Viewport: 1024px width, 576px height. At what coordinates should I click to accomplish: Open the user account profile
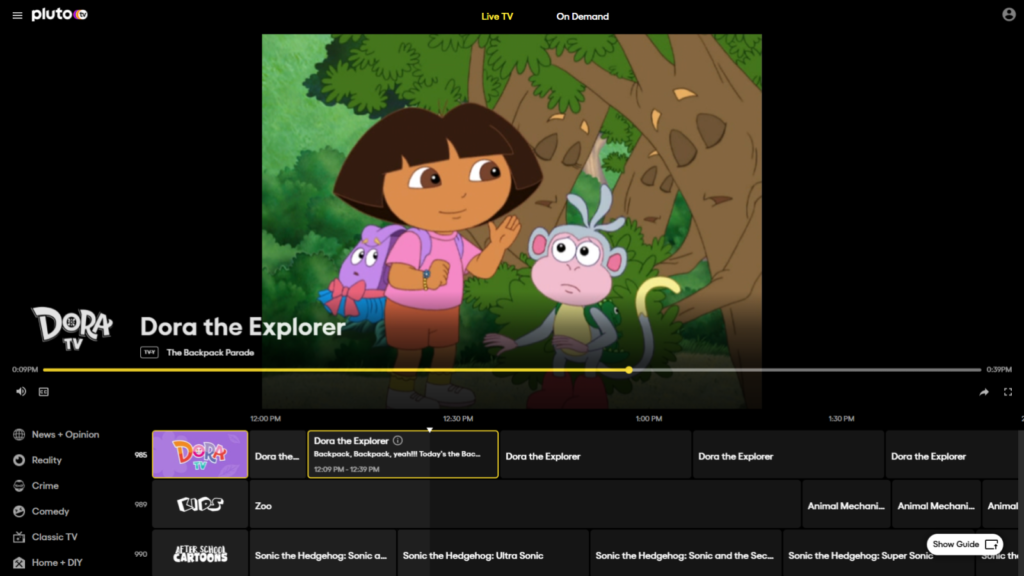pos(1008,15)
